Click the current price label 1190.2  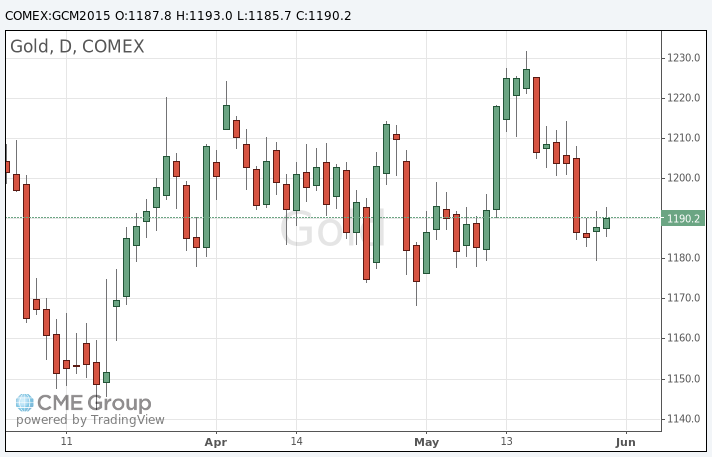683,219
